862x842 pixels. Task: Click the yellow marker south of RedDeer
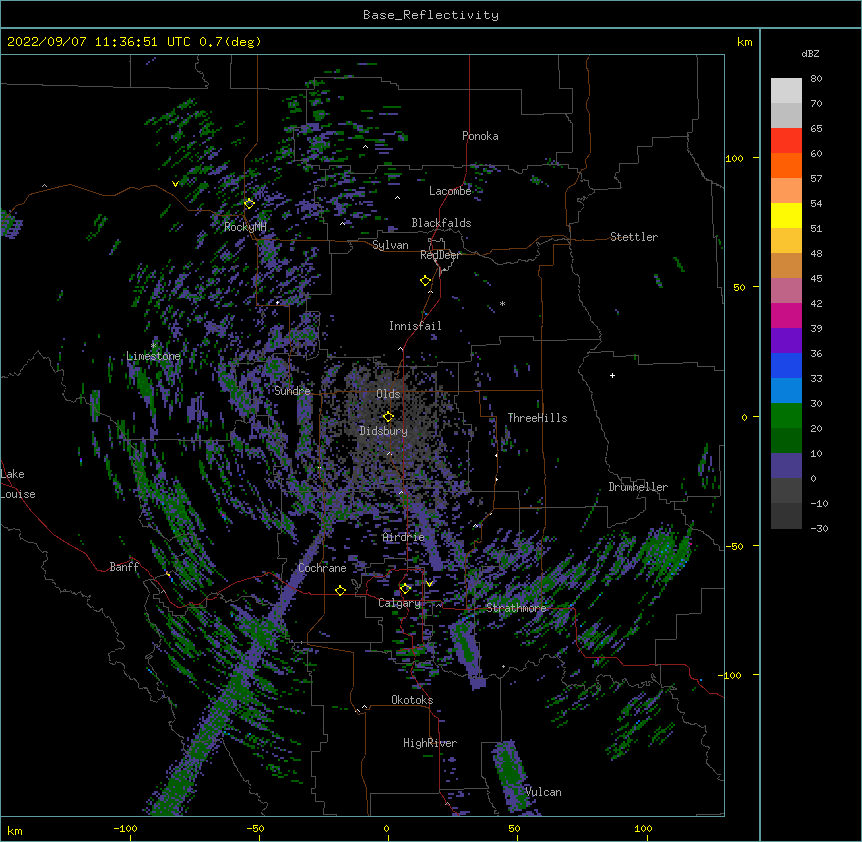point(425,281)
